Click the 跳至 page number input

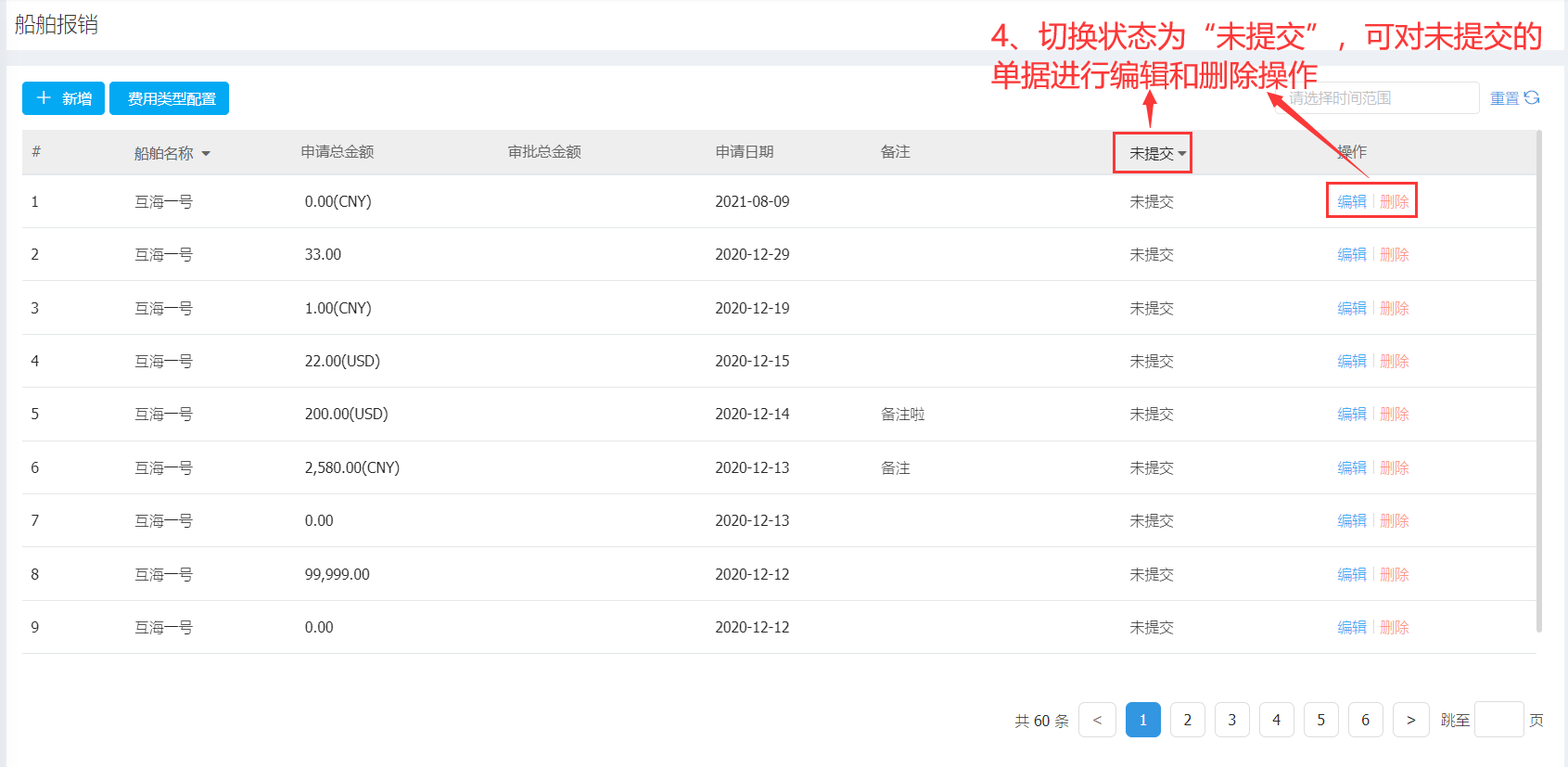click(1499, 720)
